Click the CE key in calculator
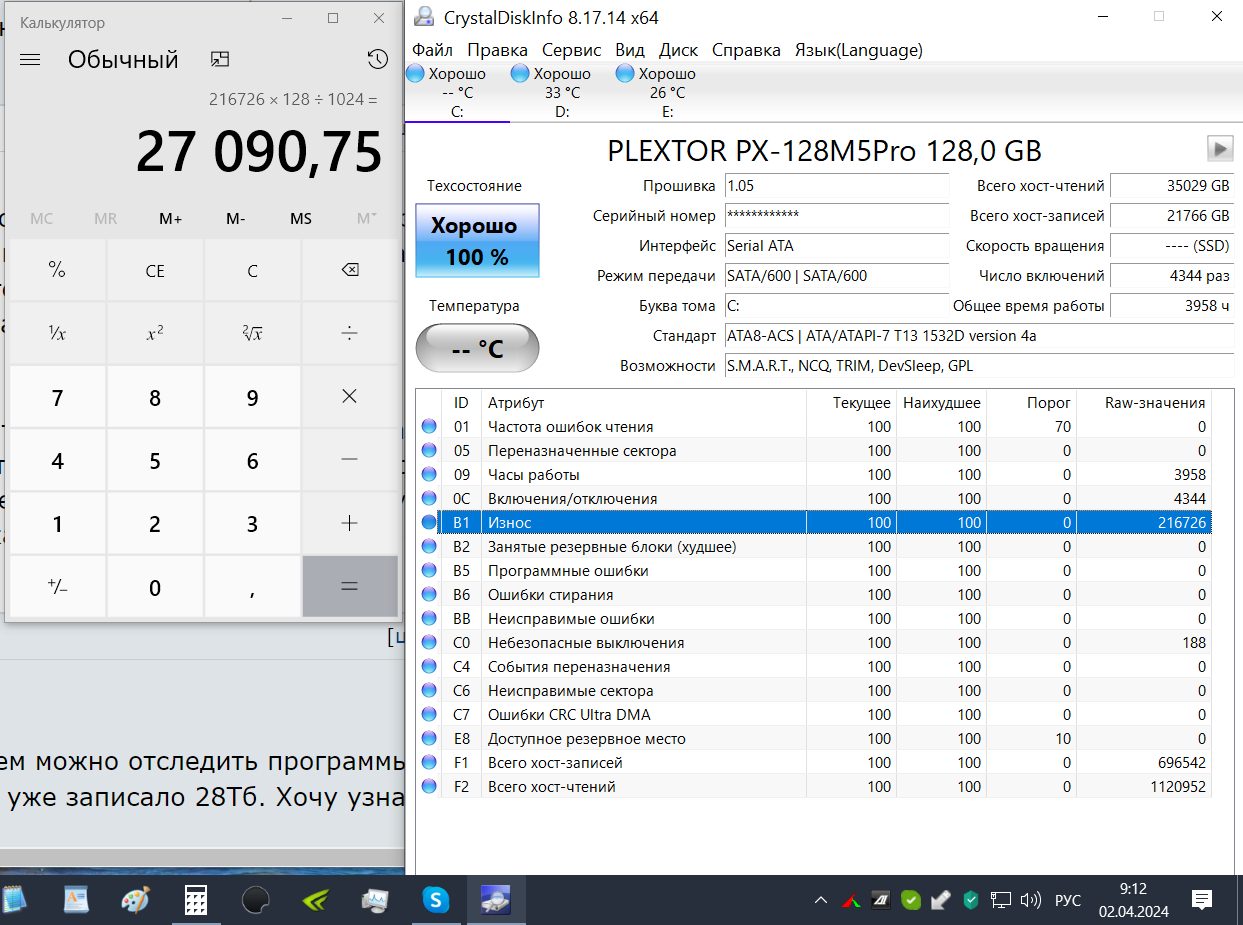This screenshot has width=1243, height=925. 154,270
